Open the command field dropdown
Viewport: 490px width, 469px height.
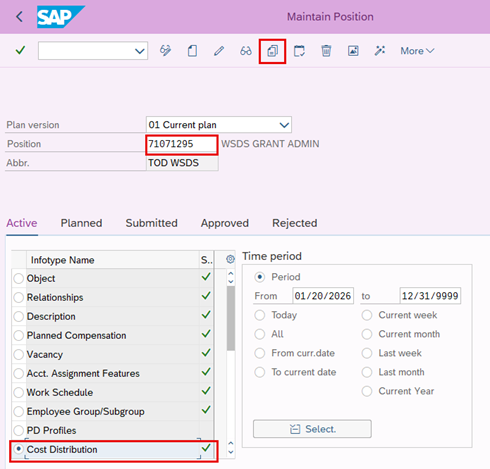point(140,51)
